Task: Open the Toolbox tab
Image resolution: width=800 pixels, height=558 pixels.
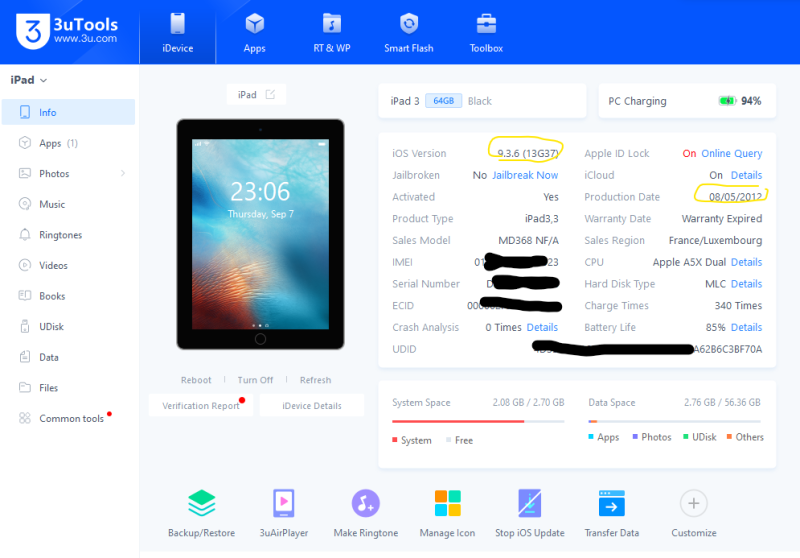Action: (x=486, y=33)
